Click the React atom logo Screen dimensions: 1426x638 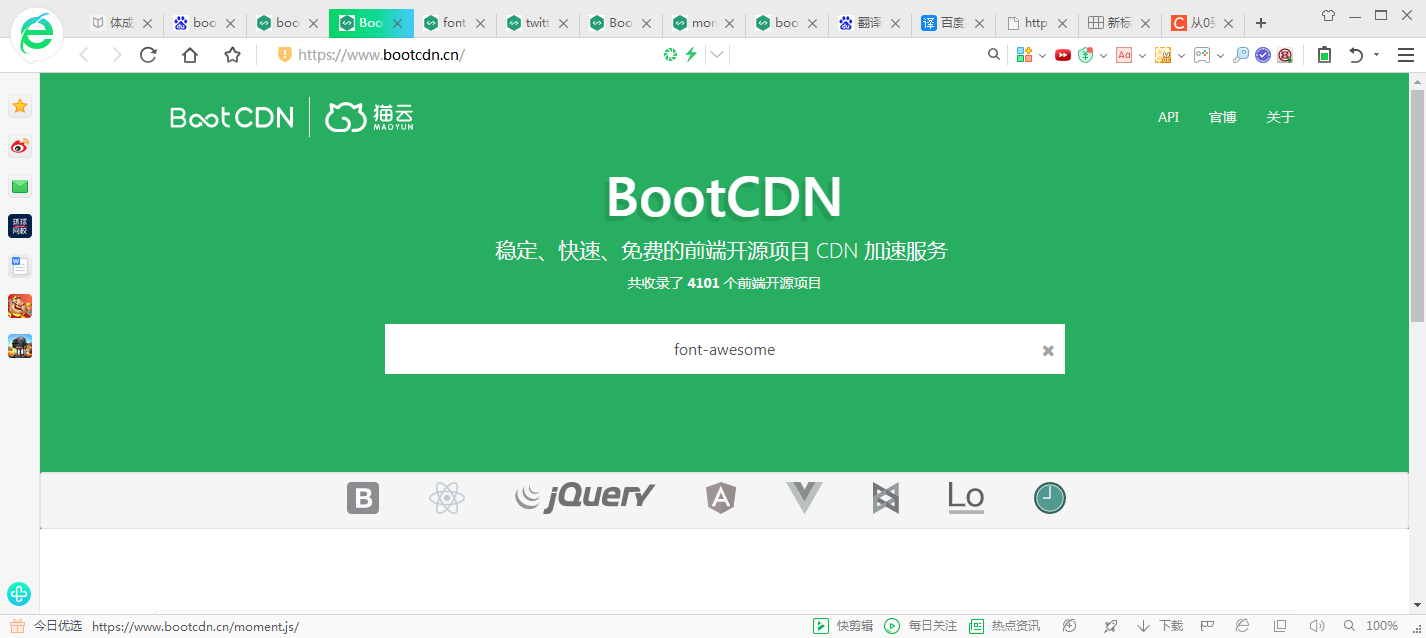(x=447, y=498)
